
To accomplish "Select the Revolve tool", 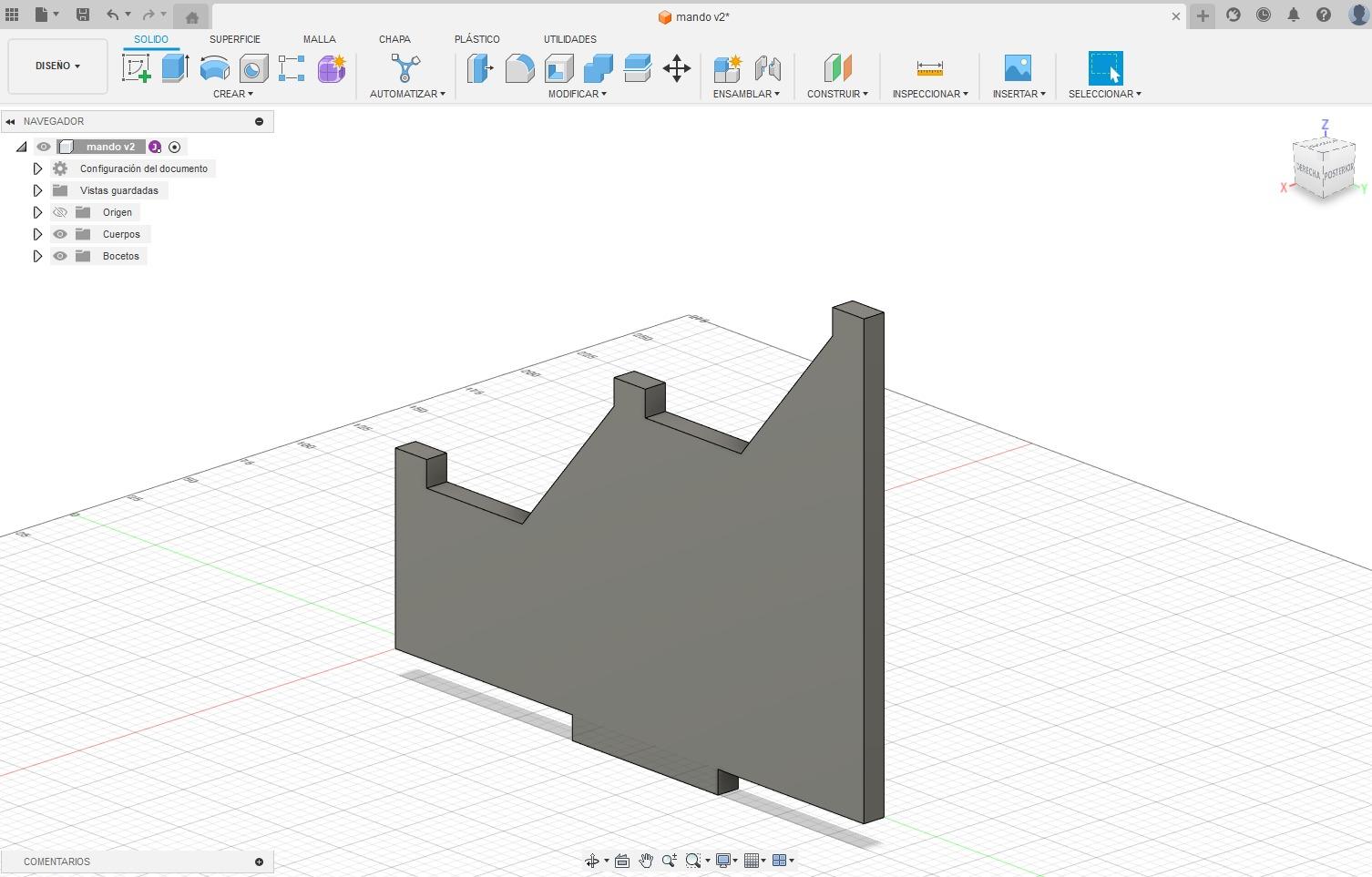I will point(214,68).
